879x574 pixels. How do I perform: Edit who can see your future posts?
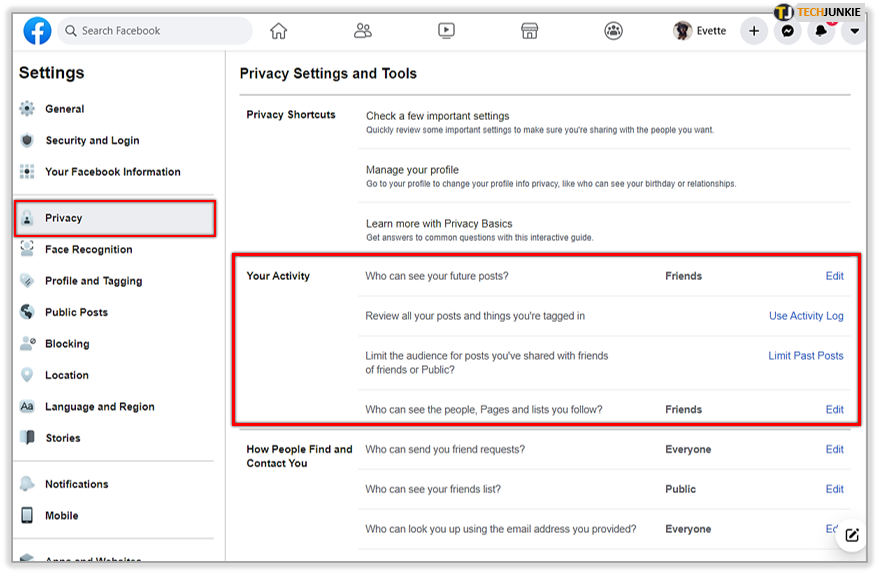tap(834, 276)
